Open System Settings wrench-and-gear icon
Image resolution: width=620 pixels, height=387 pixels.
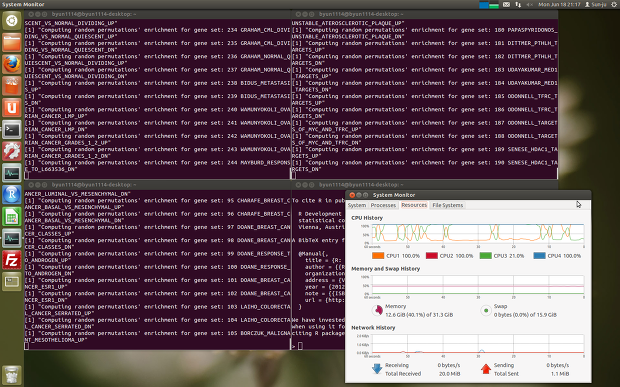[11, 151]
